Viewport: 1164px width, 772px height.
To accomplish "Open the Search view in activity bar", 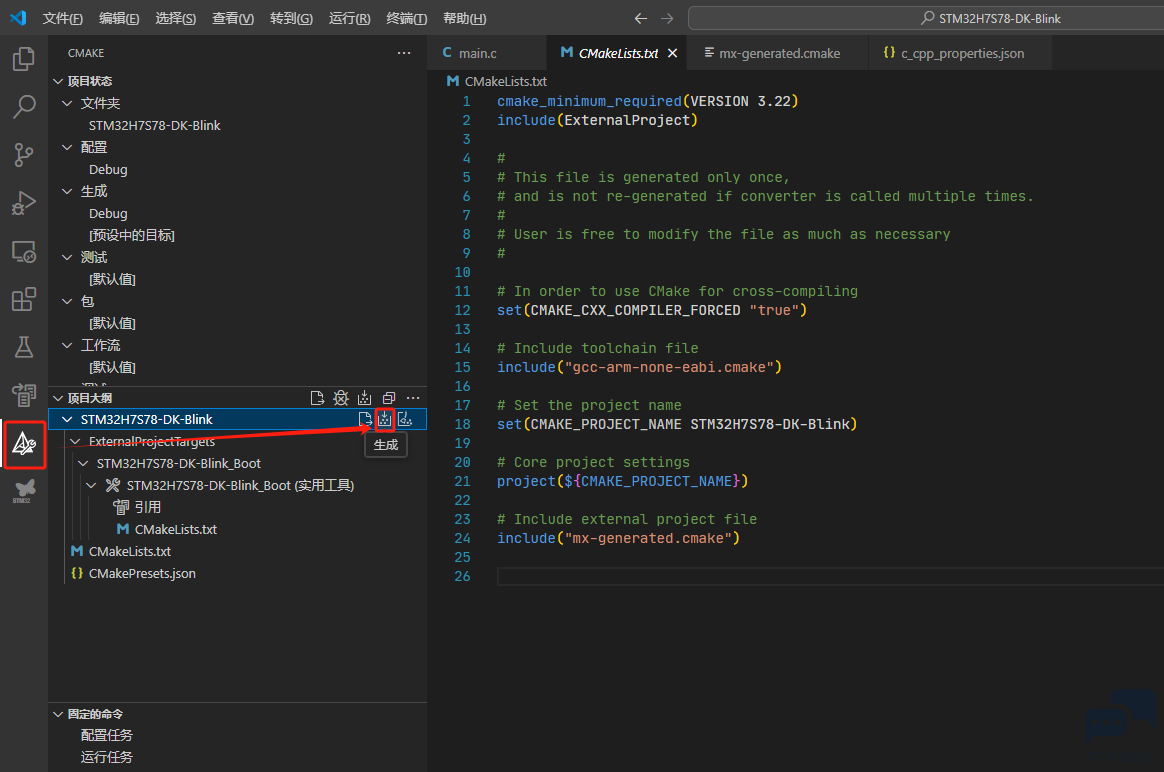I will click(x=24, y=106).
